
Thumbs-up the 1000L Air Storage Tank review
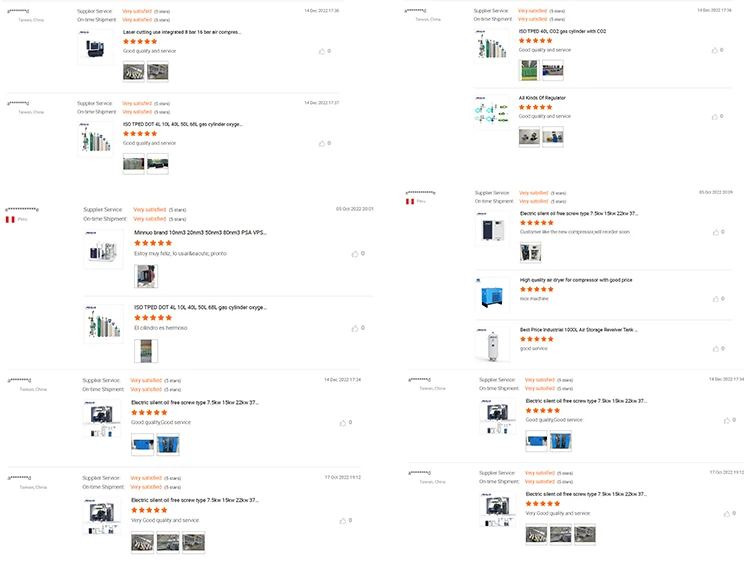coord(715,348)
